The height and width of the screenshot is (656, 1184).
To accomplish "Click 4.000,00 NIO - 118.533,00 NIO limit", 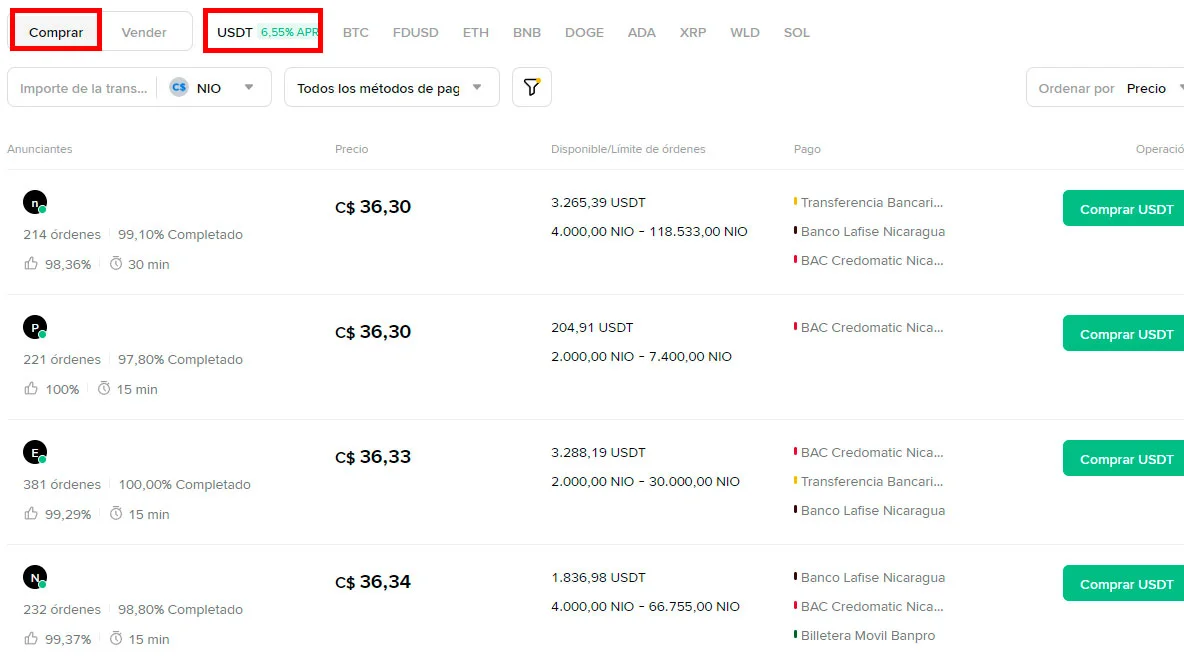I will (x=649, y=232).
